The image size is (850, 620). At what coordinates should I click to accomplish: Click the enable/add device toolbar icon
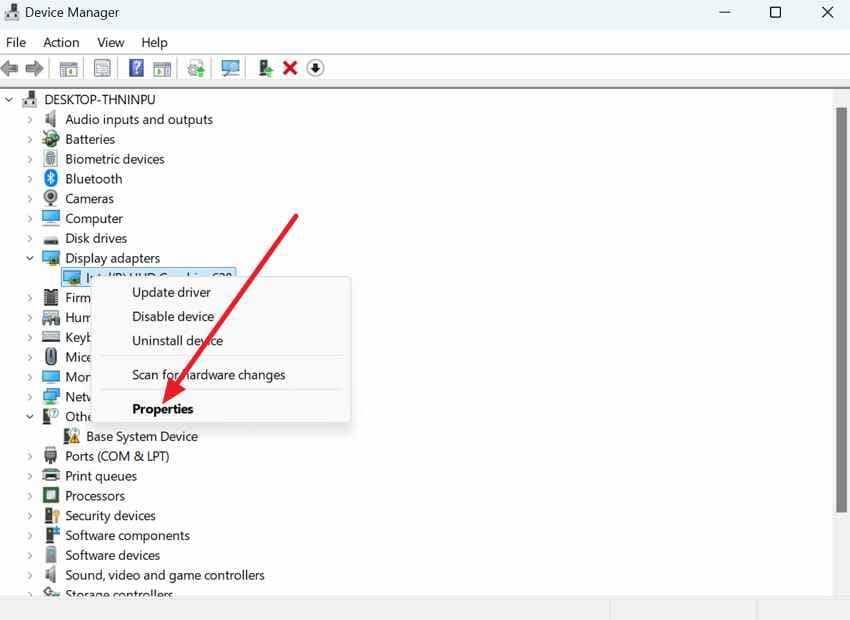tap(265, 68)
